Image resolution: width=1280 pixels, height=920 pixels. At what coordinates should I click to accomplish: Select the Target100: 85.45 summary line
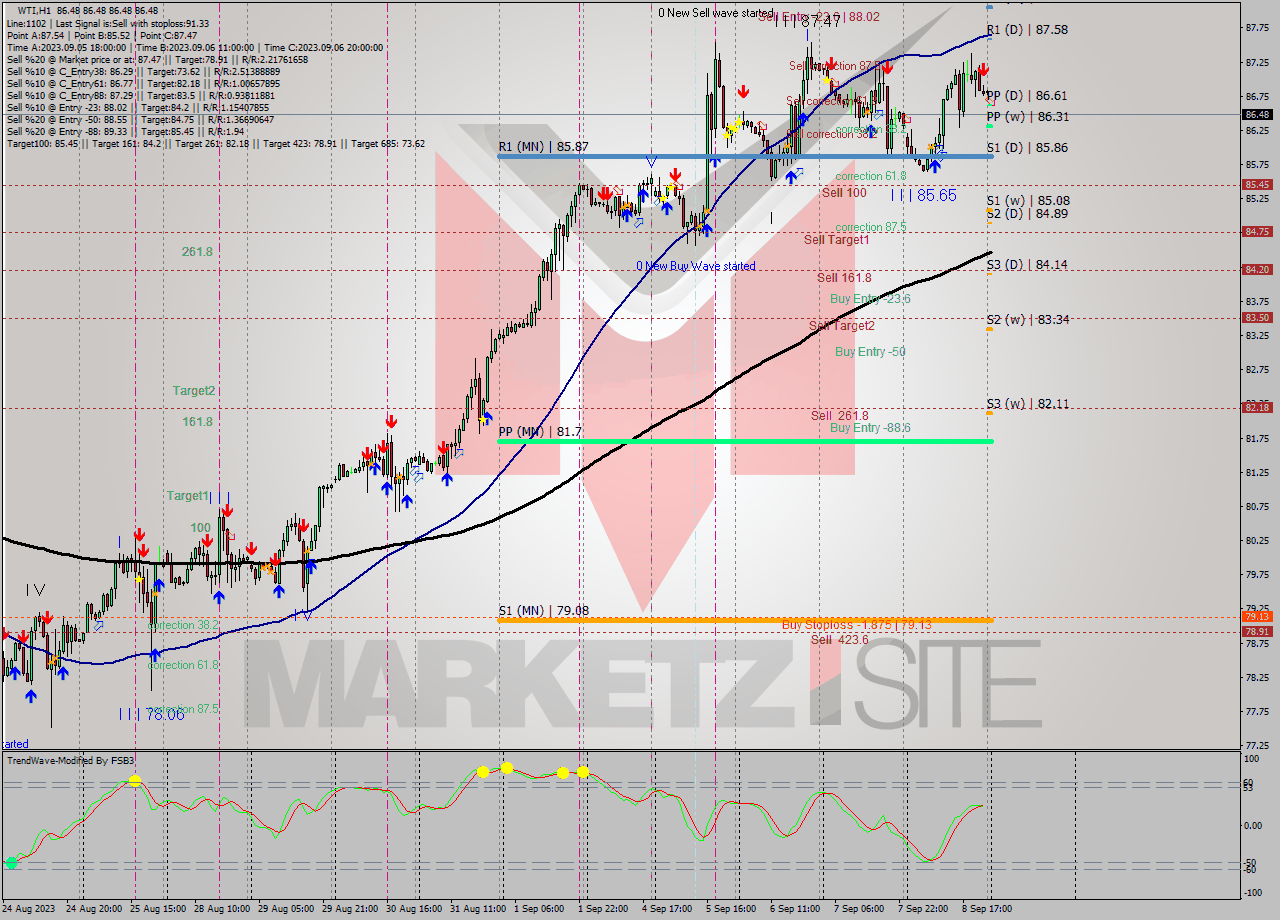pyautogui.click(x=215, y=143)
